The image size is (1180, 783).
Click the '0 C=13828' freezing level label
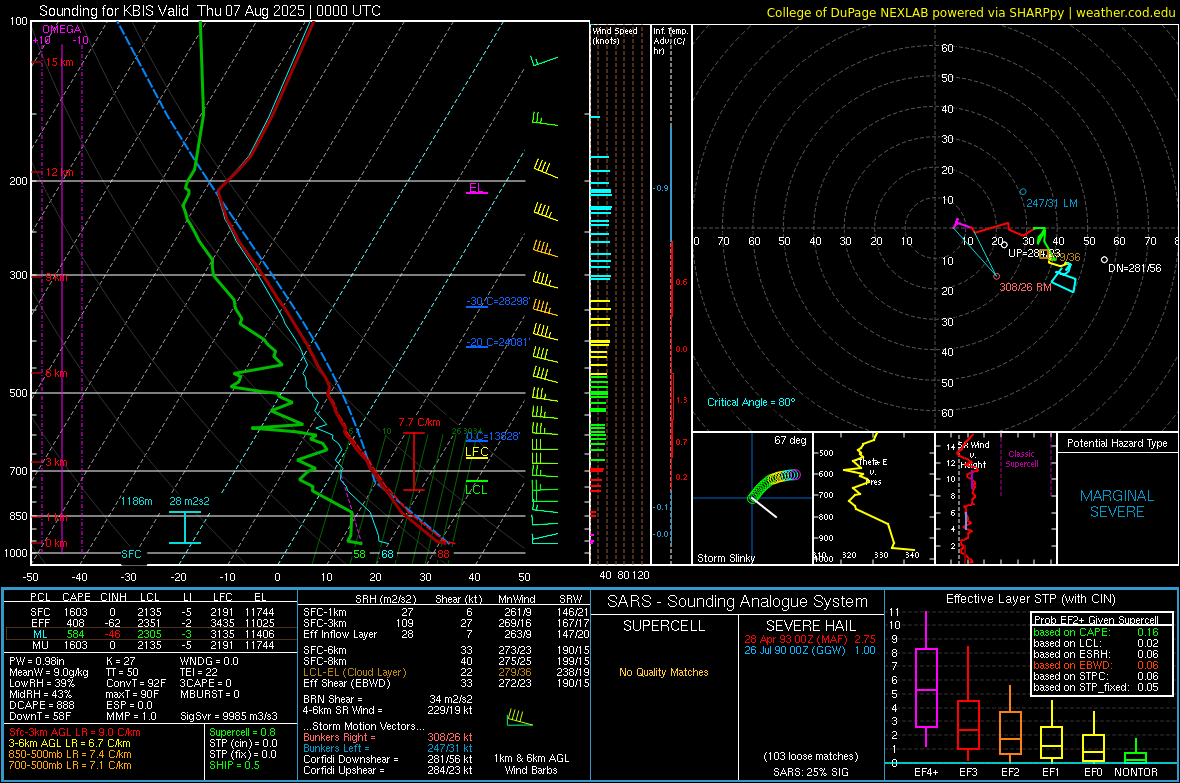point(492,437)
